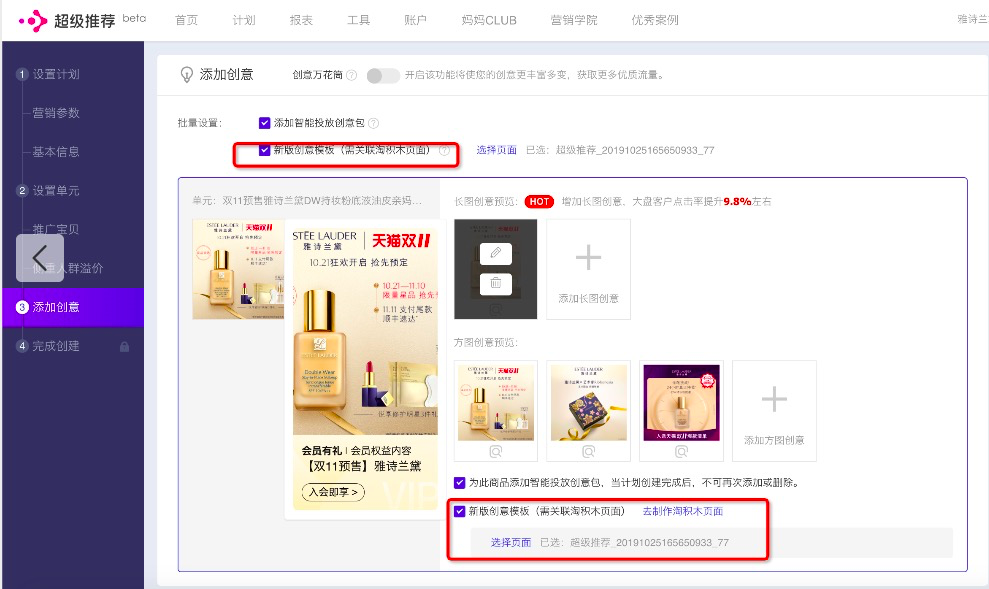Open help icon next to 创意万花筒
Image resolution: width=989 pixels, height=589 pixels.
point(351,75)
